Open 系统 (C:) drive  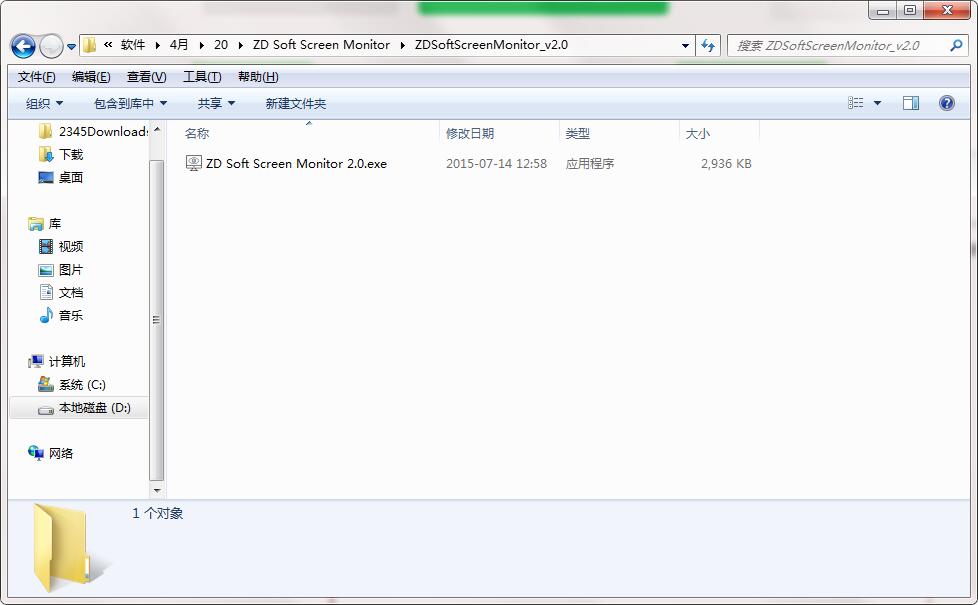point(72,384)
